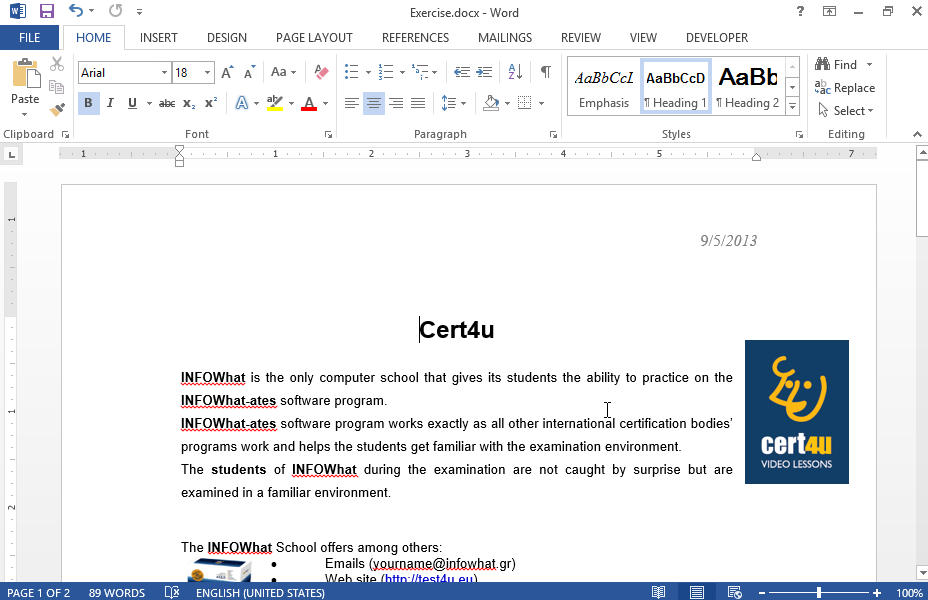Toggle Underline formatting
Image resolution: width=928 pixels, height=600 pixels.
[x=132, y=104]
